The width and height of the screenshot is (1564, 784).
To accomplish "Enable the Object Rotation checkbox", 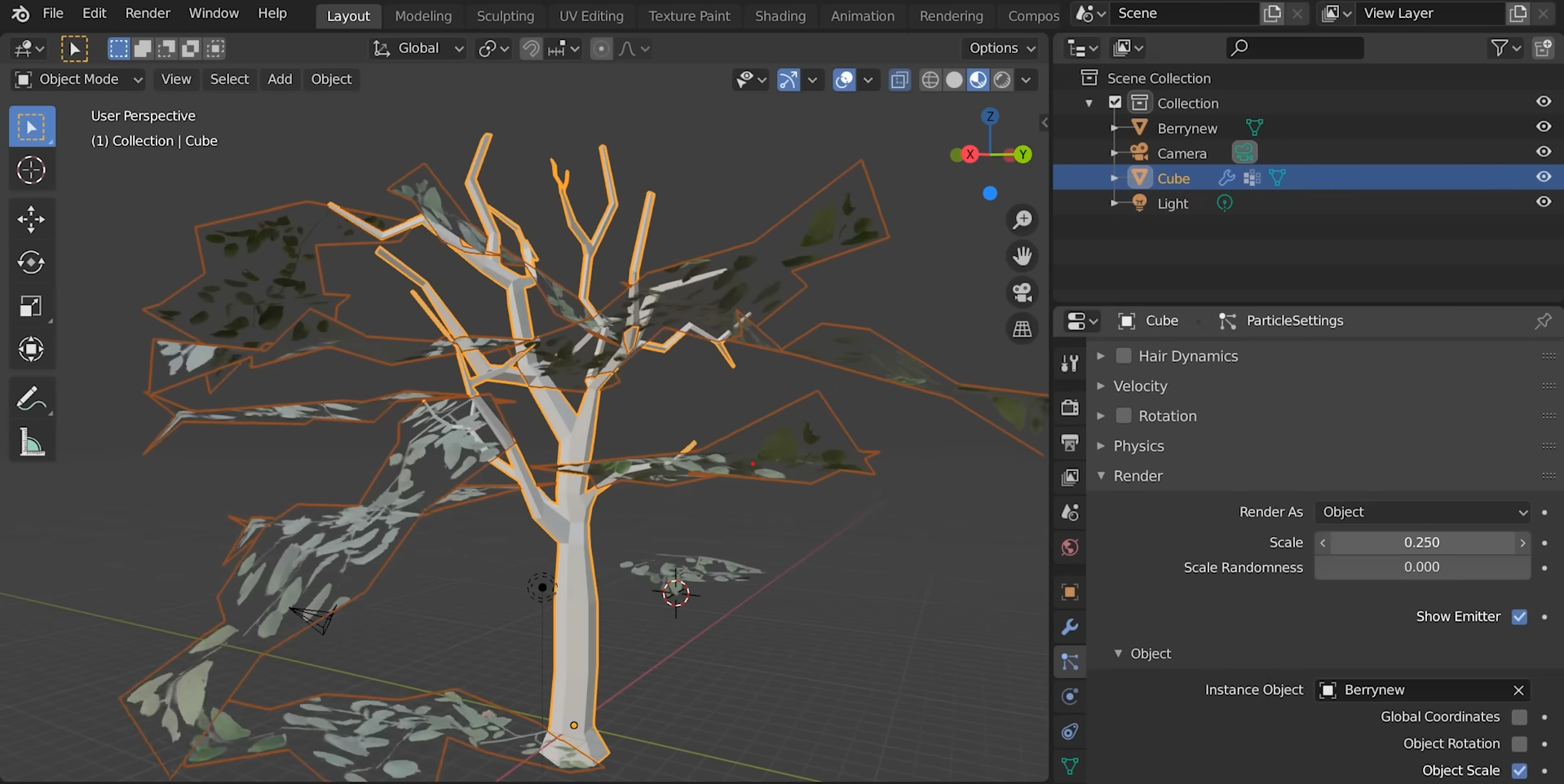I will 1519,744.
